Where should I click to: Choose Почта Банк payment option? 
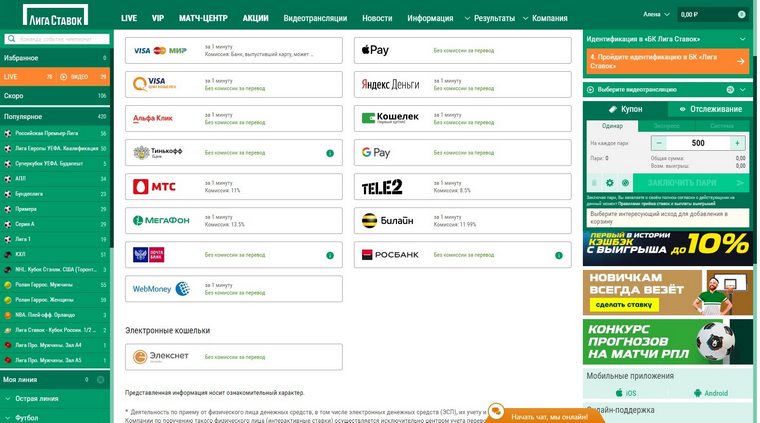(234, 255)
